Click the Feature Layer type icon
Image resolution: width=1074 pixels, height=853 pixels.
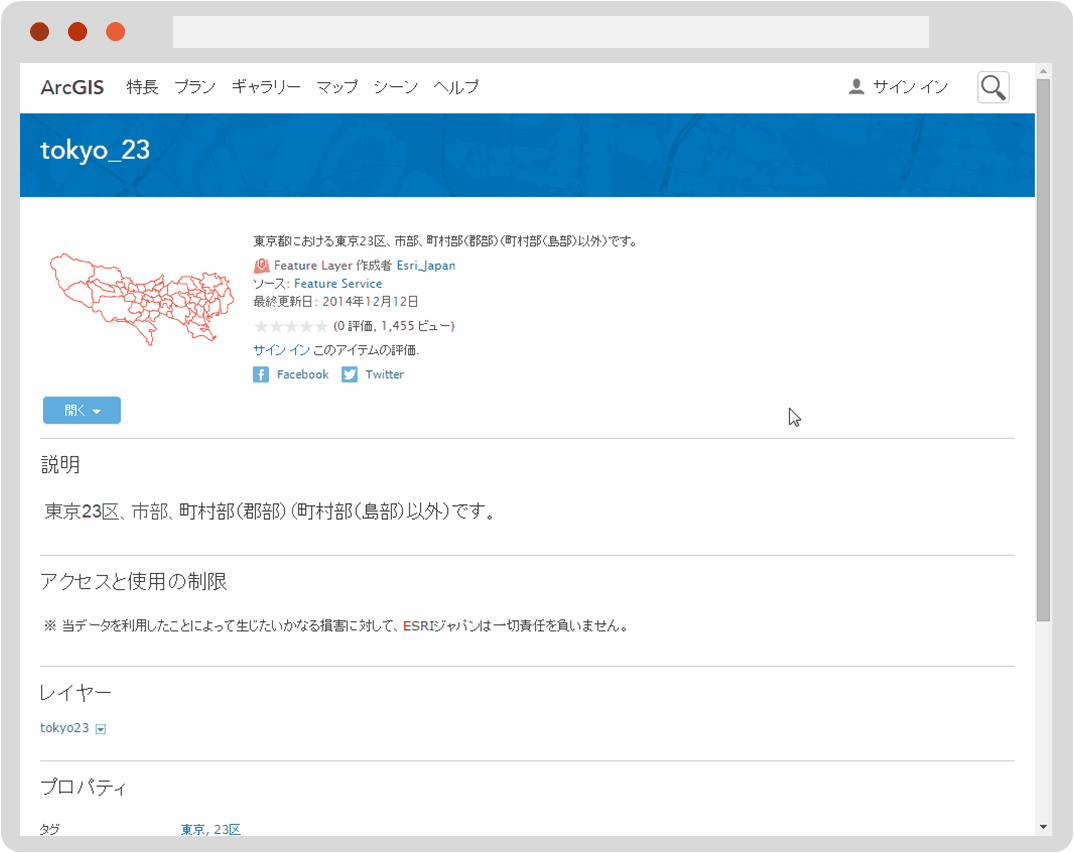coord(261,265)
